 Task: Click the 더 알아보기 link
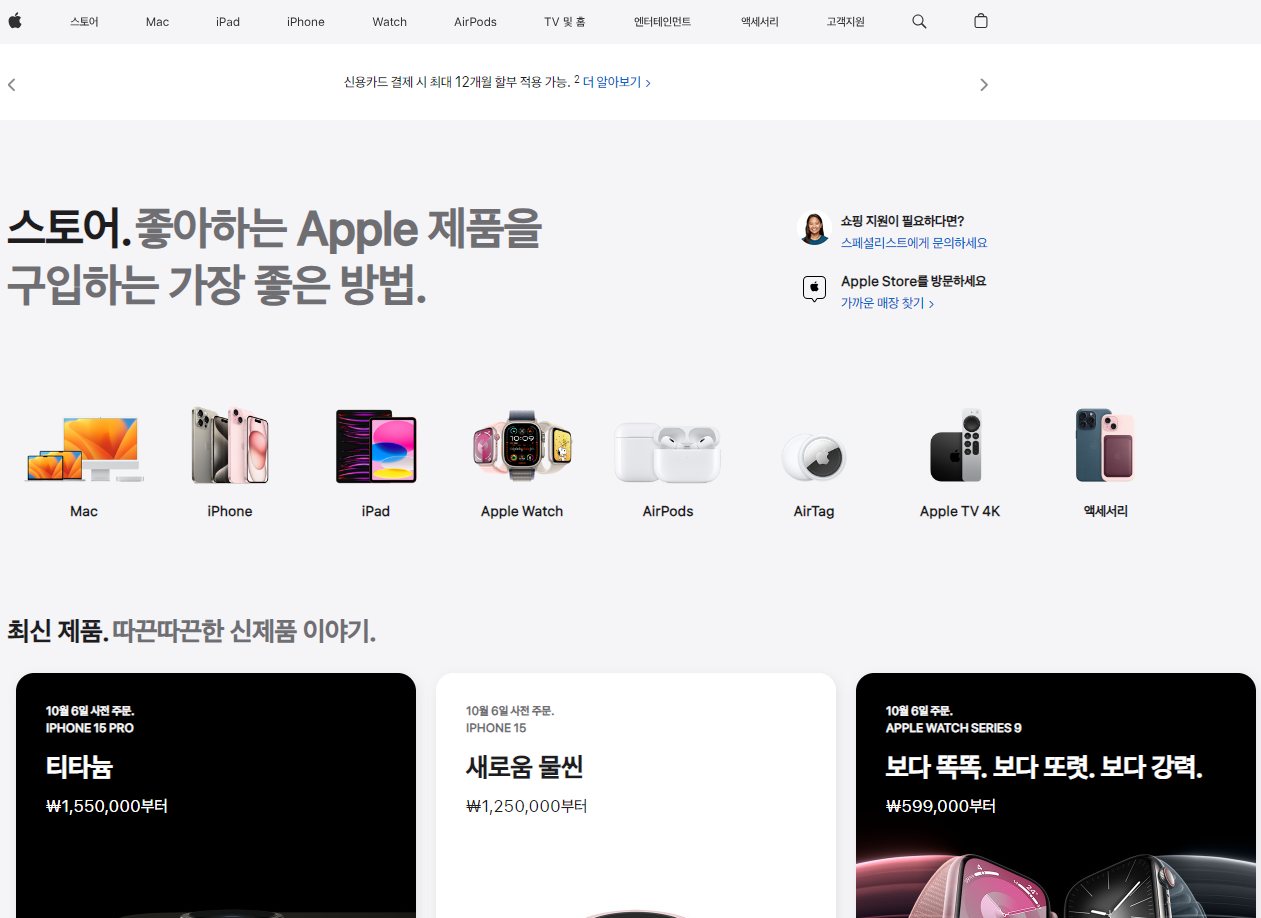pos(617,83)
